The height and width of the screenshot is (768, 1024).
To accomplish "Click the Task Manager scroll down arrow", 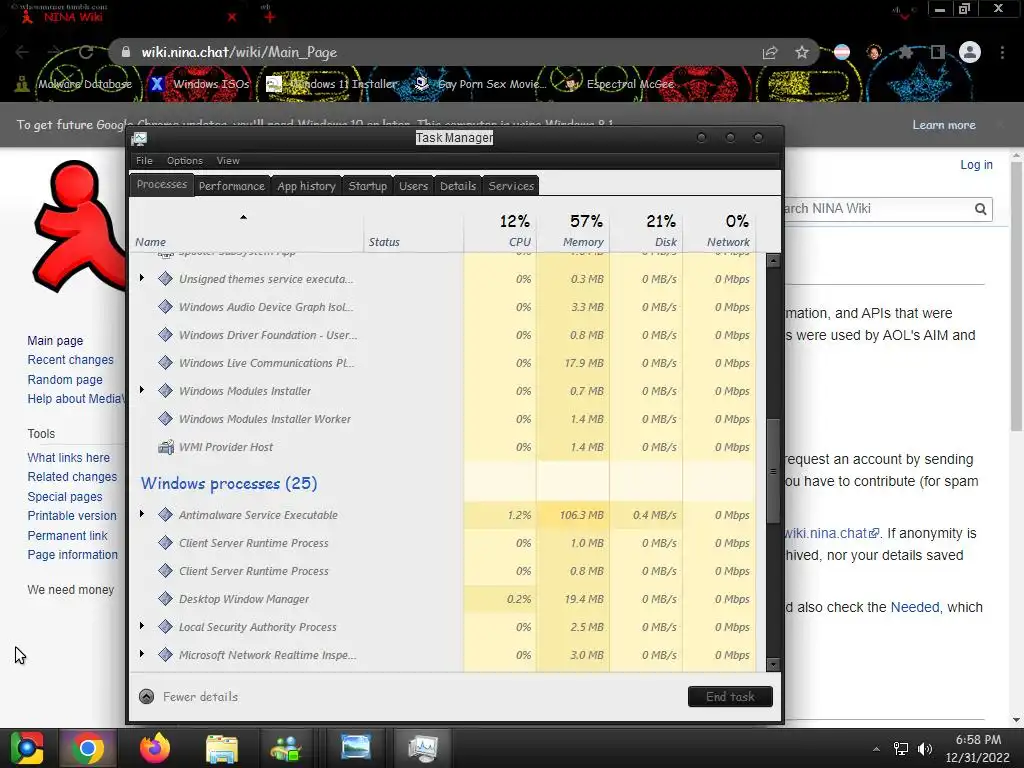I will click(773, 665).
